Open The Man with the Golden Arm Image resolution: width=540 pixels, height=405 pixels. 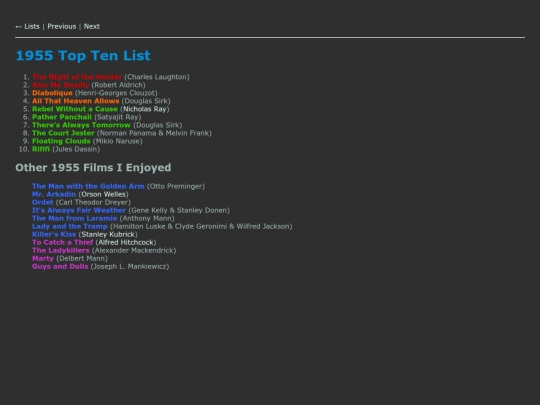[x=88, y=186]
